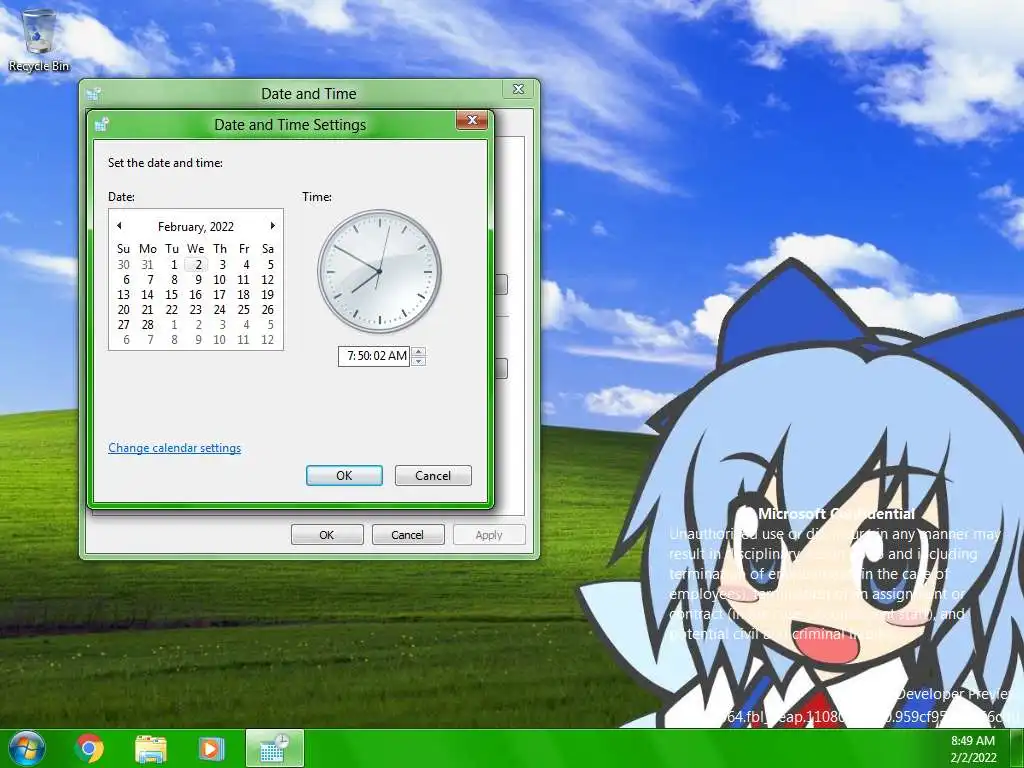
Task: Select February 6 in second calendar row
Action: 126,280
